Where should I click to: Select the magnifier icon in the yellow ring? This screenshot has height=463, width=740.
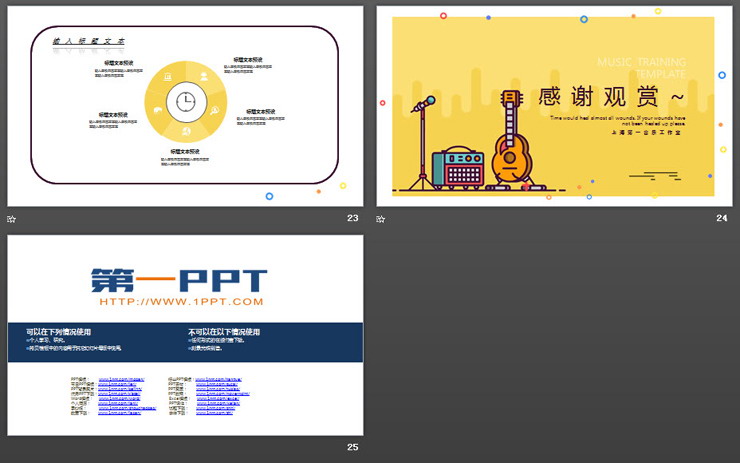[215, 110]
